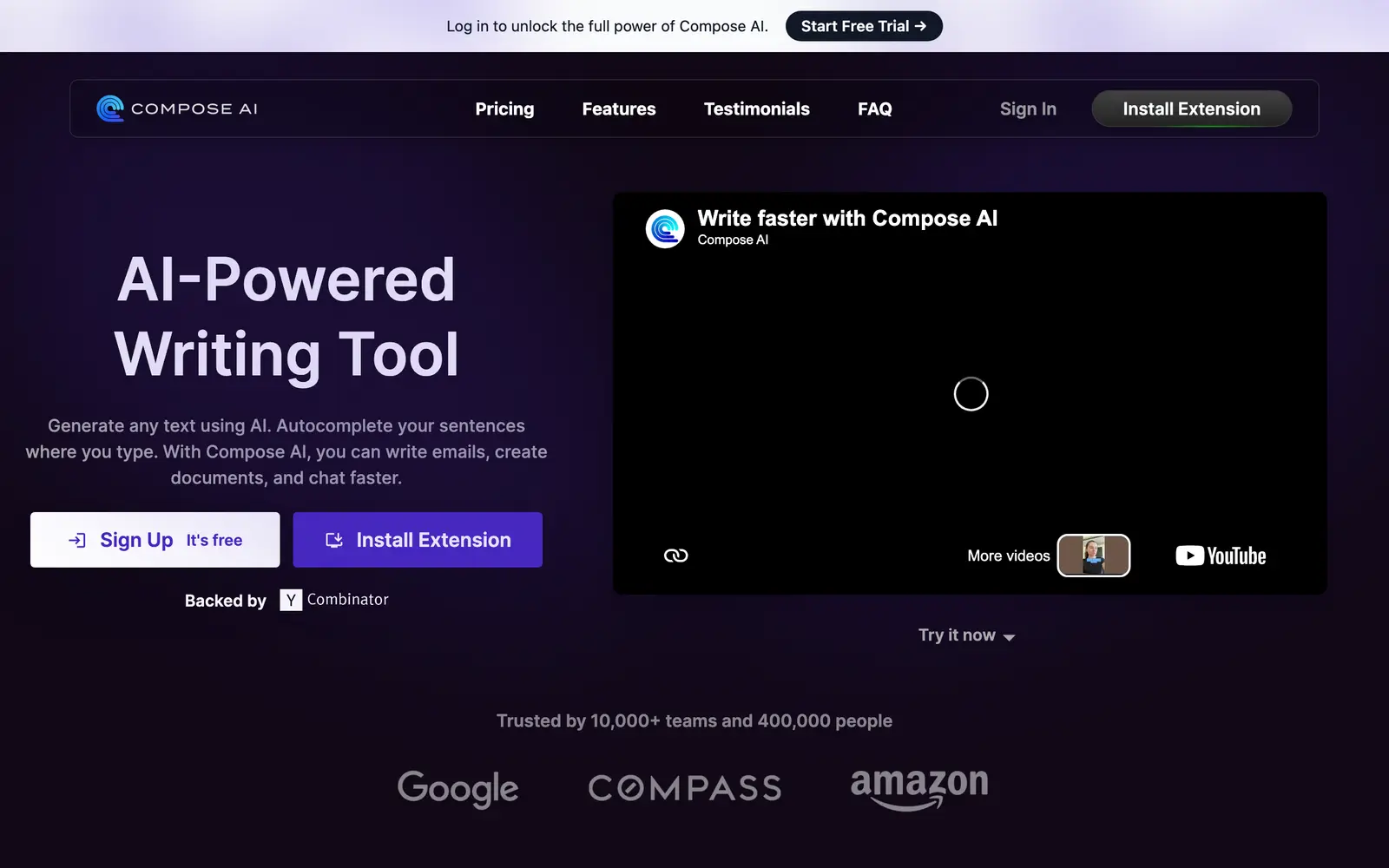Jump to the FAQ section

875,108
